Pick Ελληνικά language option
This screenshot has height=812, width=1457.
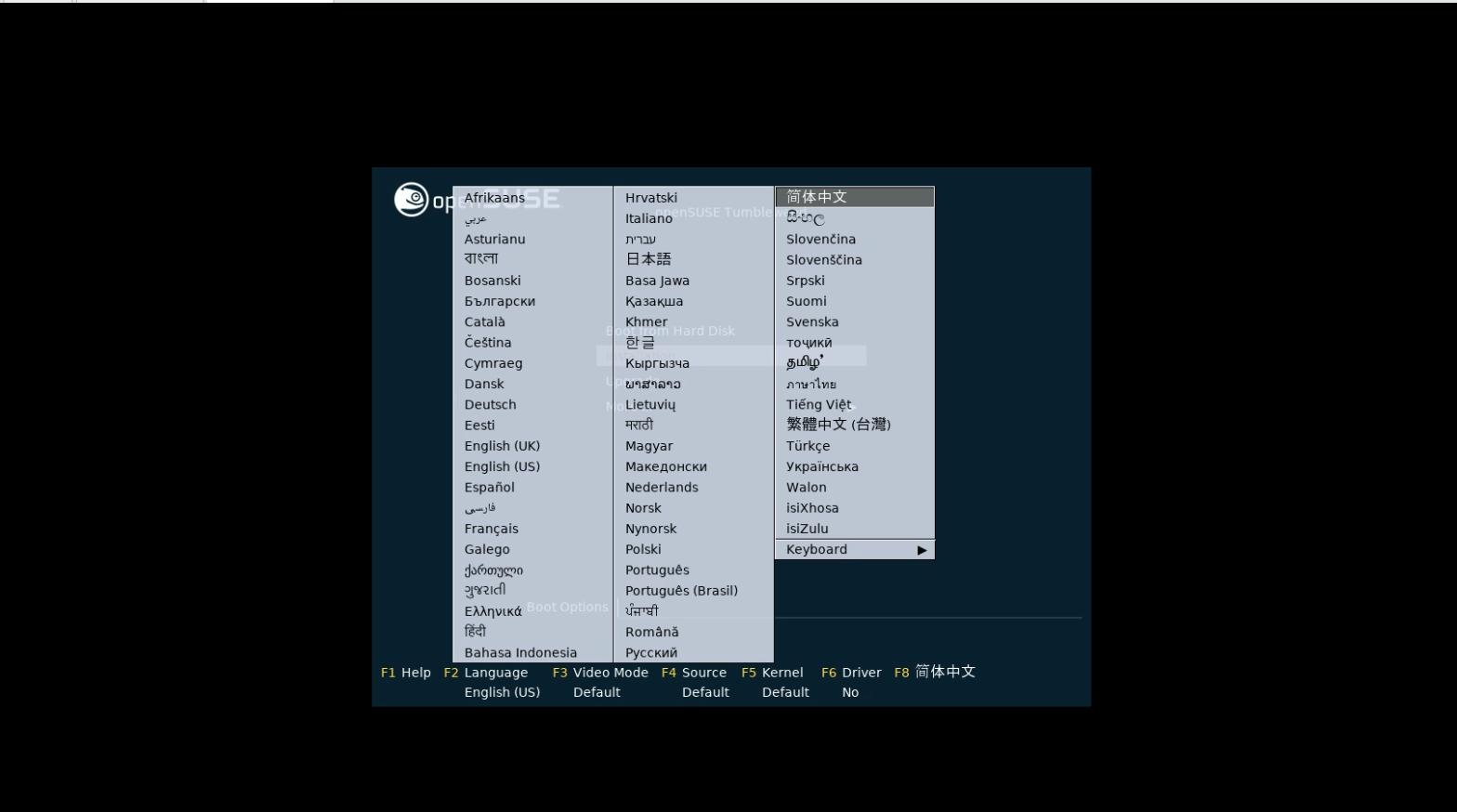[x=493, y=611]
